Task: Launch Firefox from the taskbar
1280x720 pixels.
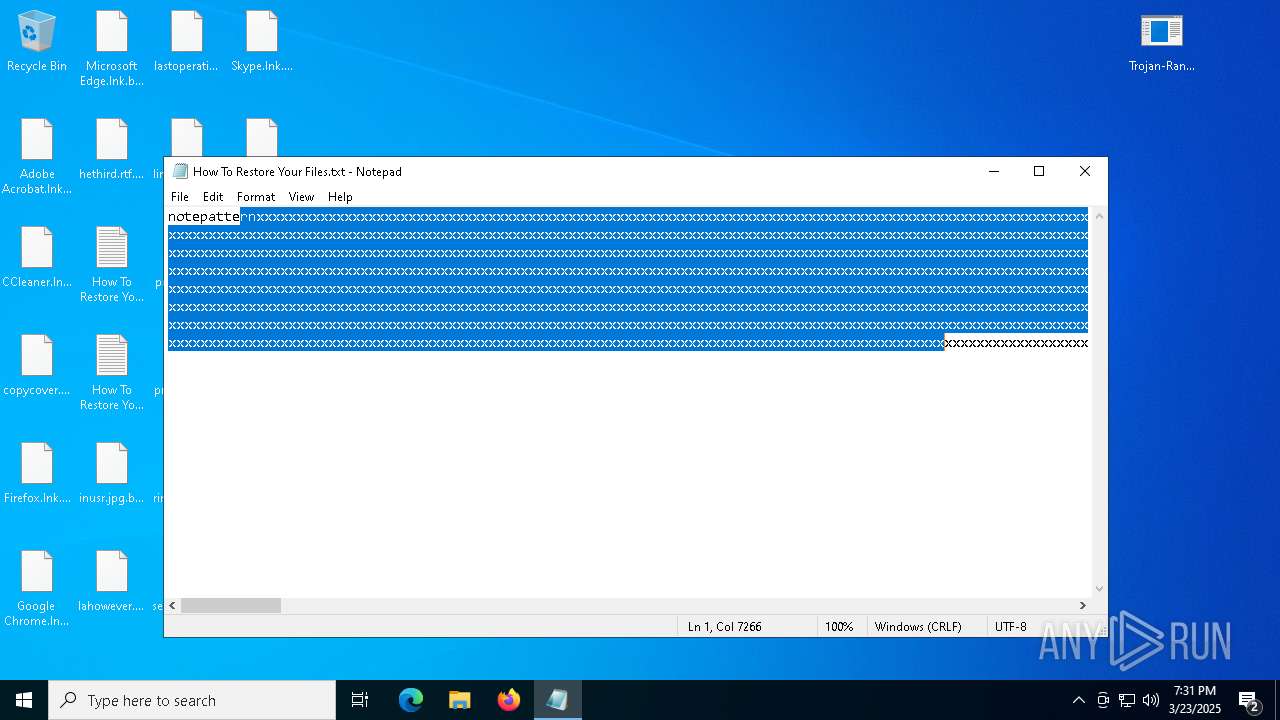Action: [x=509, y=700]
